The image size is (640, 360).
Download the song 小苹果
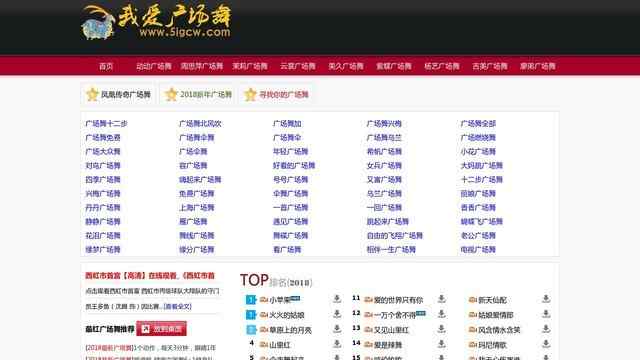[337, 299]
